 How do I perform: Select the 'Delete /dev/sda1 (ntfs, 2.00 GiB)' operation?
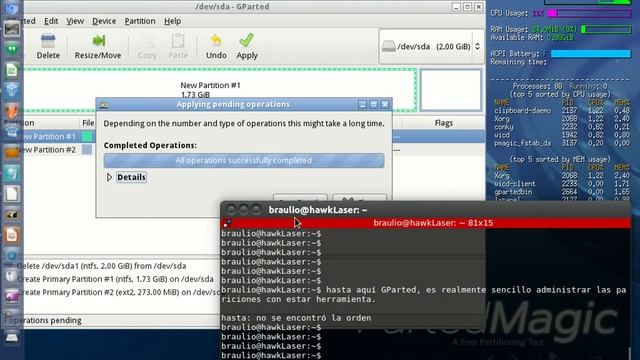point(102,266)
